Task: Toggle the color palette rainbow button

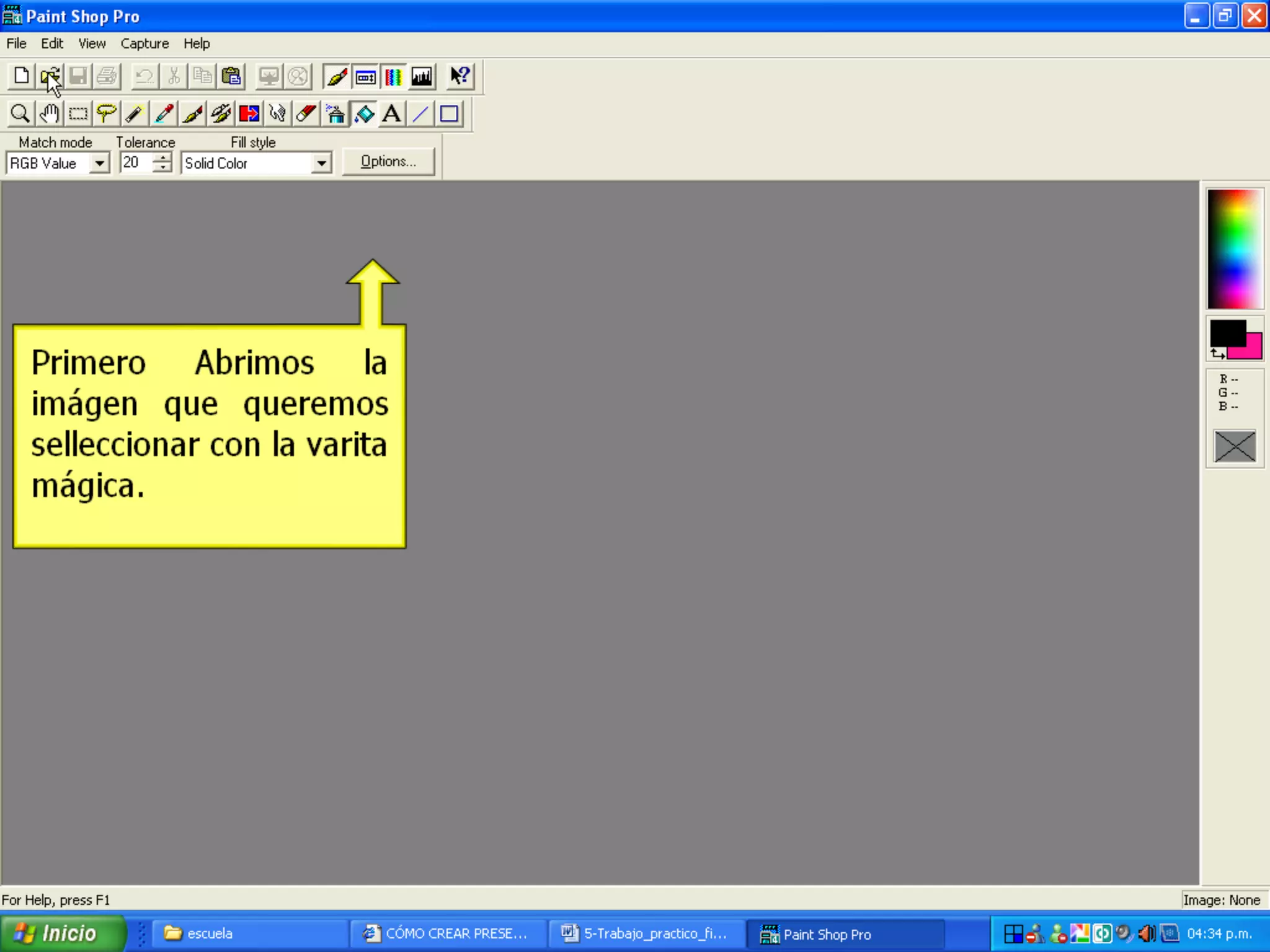Action: click(x=394, y=77)
